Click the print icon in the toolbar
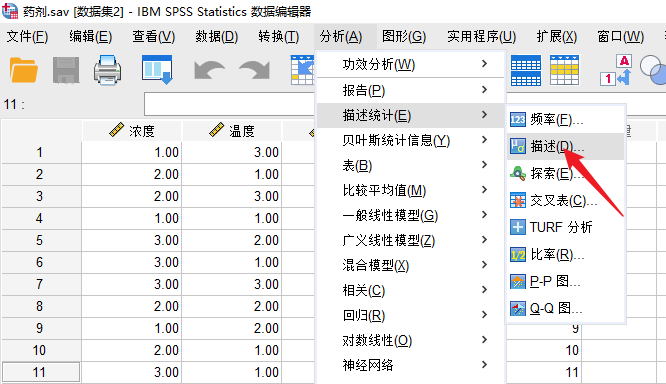This screenshot has height=384, width=666. 107,70
